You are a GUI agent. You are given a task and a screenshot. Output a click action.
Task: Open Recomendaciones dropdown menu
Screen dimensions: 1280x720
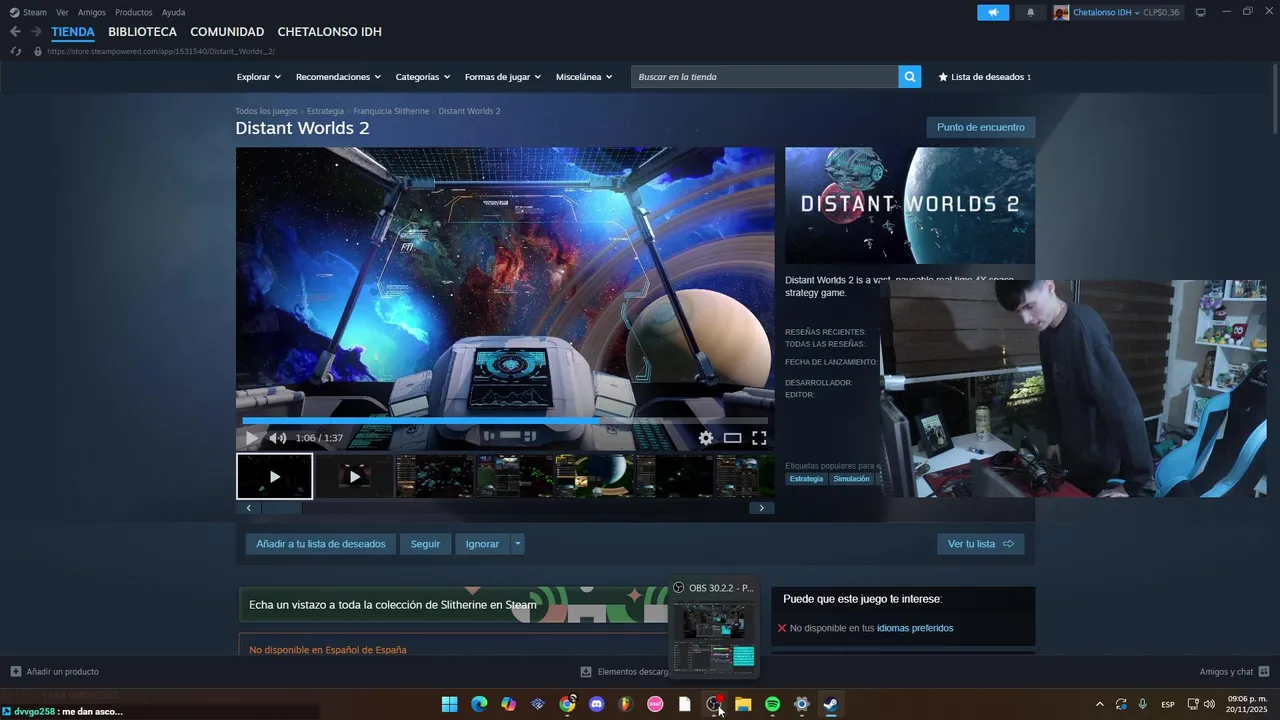point(338,77)
